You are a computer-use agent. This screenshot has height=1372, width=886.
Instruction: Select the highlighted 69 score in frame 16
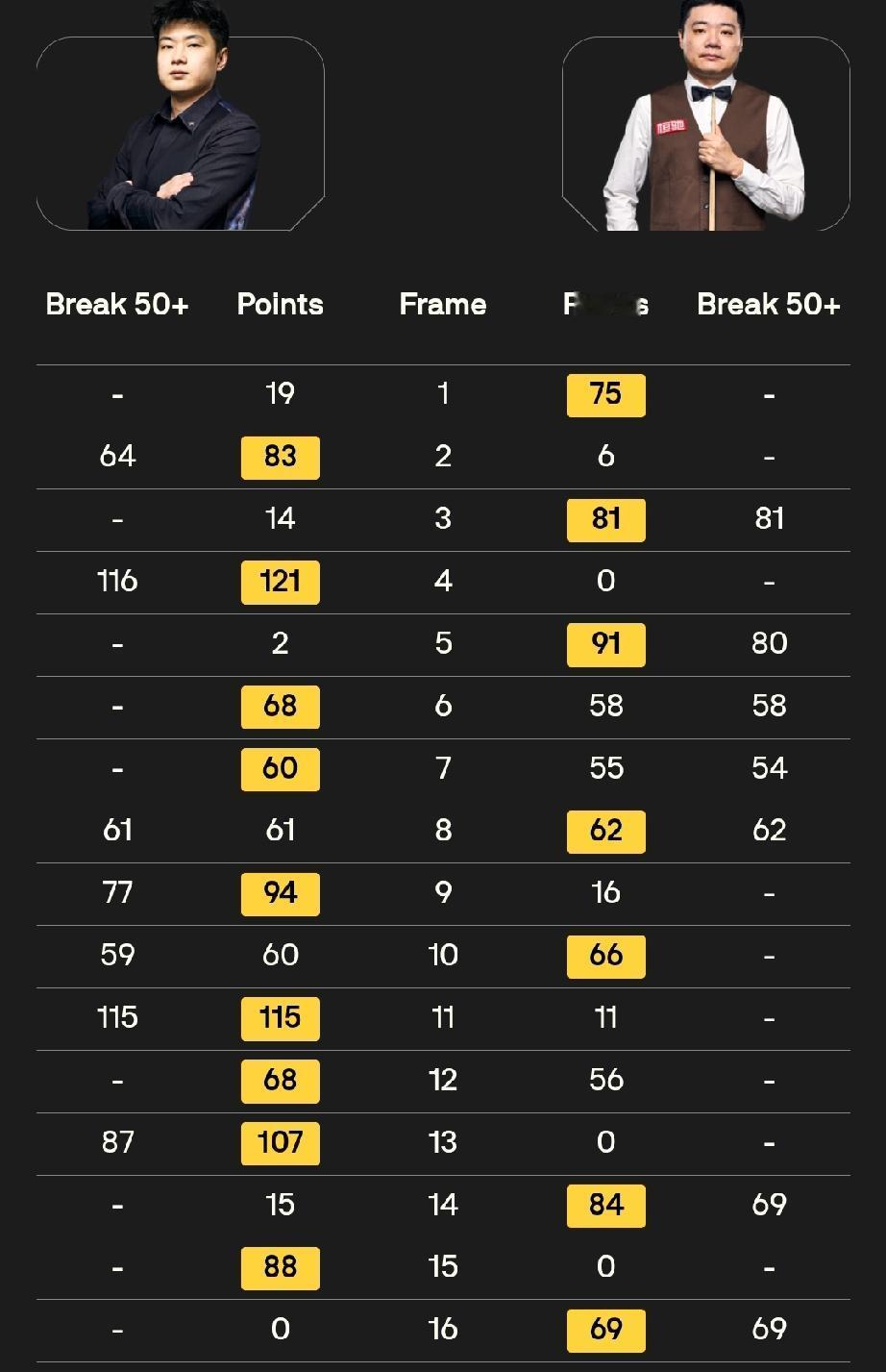(606, 1330)
